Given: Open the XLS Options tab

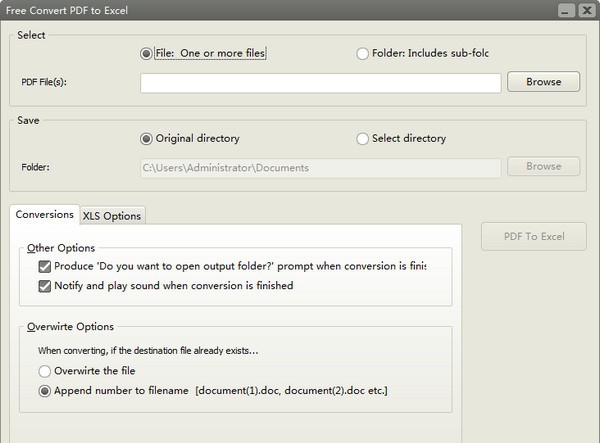Looking at the screenshot, I should click(112, 216).
